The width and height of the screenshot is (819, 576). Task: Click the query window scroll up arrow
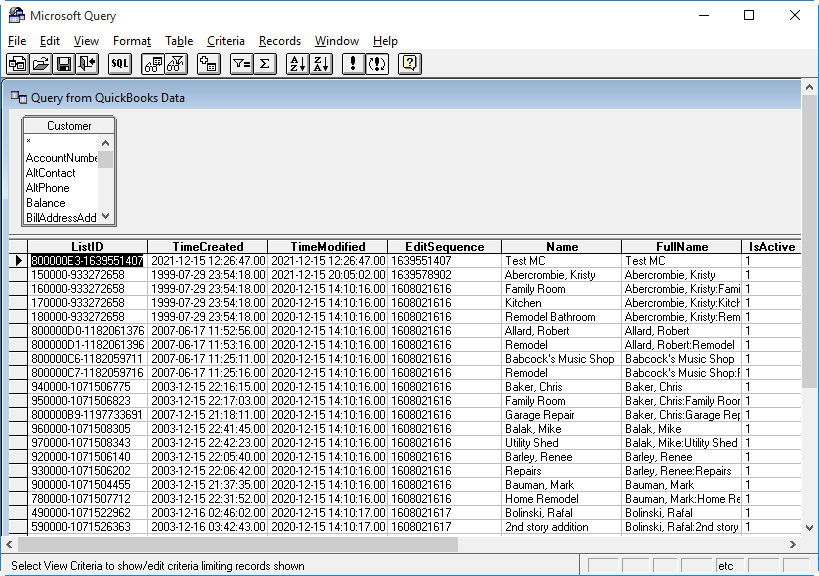tap(810, 88)
